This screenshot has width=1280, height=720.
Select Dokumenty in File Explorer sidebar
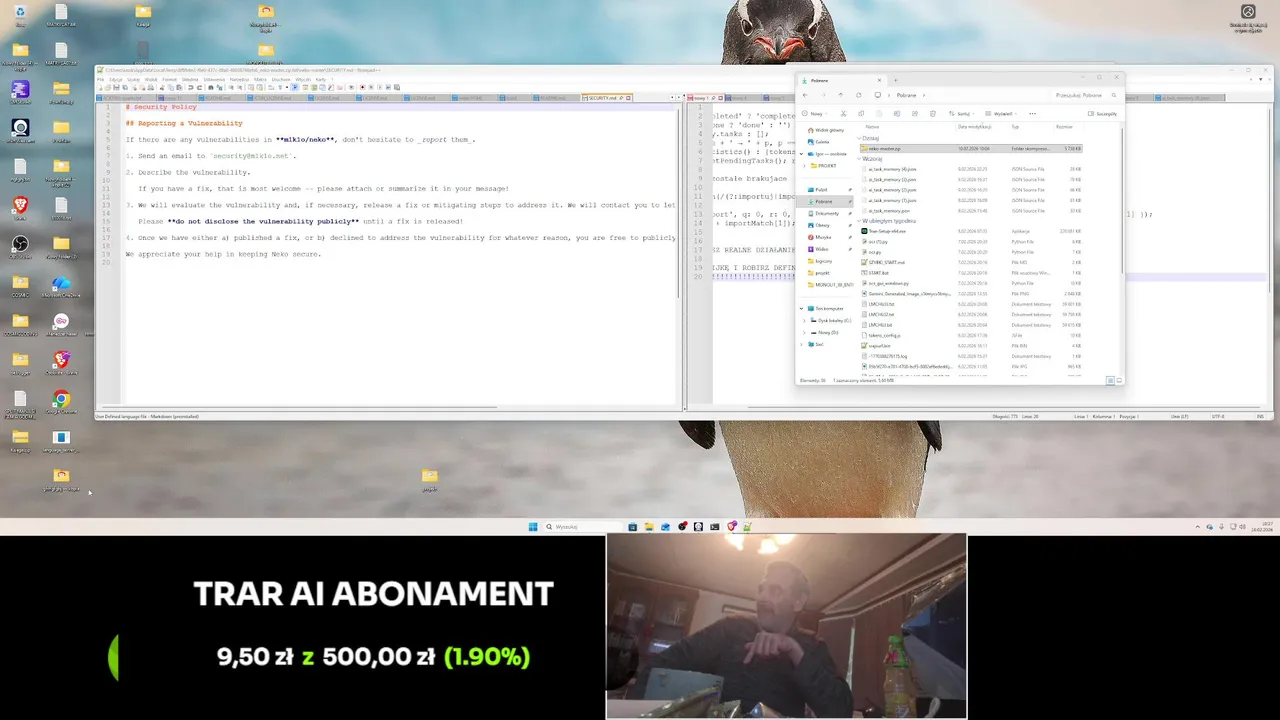[x=827, y=213]
